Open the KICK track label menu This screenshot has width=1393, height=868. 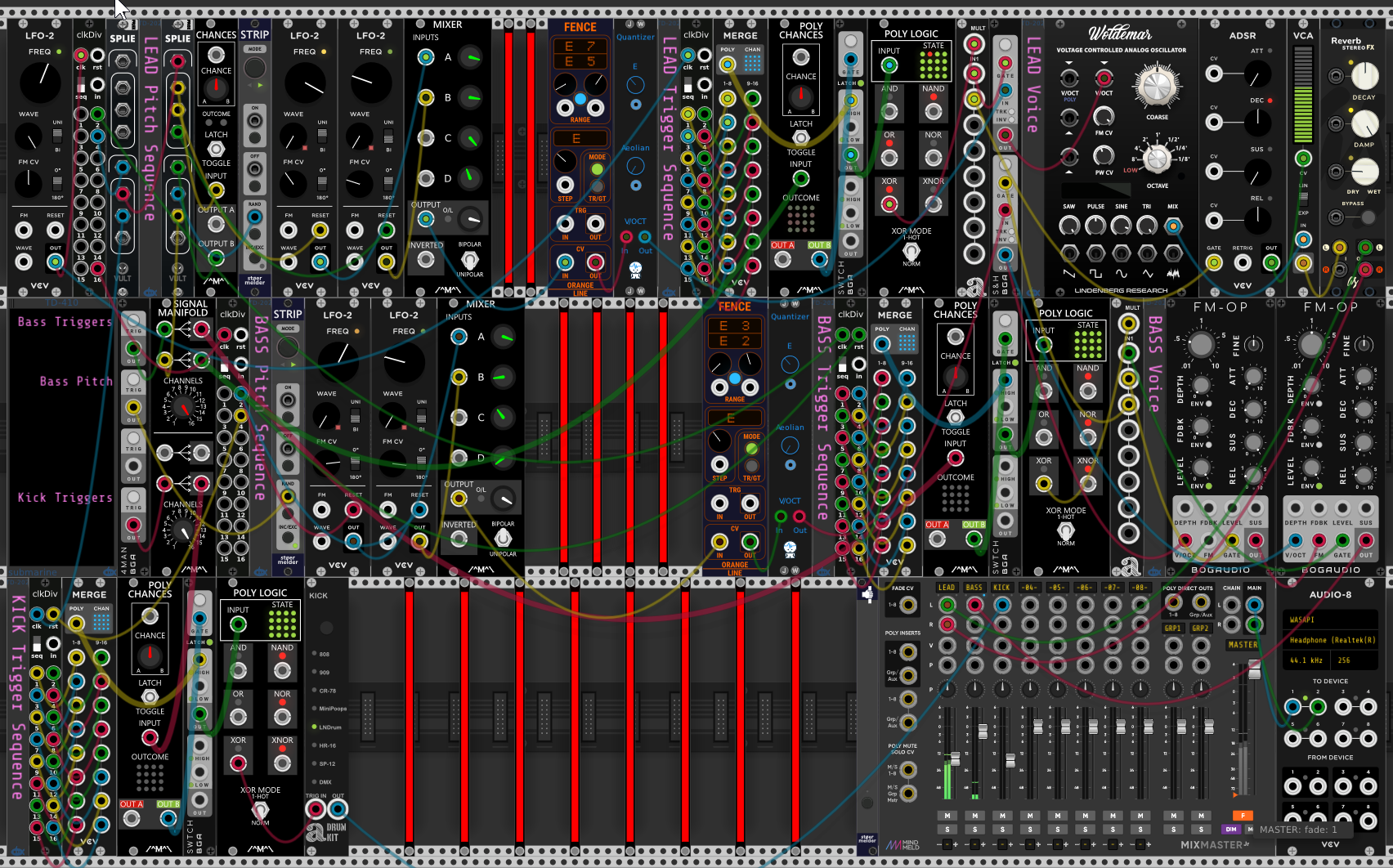click(x=1002, y=588)
